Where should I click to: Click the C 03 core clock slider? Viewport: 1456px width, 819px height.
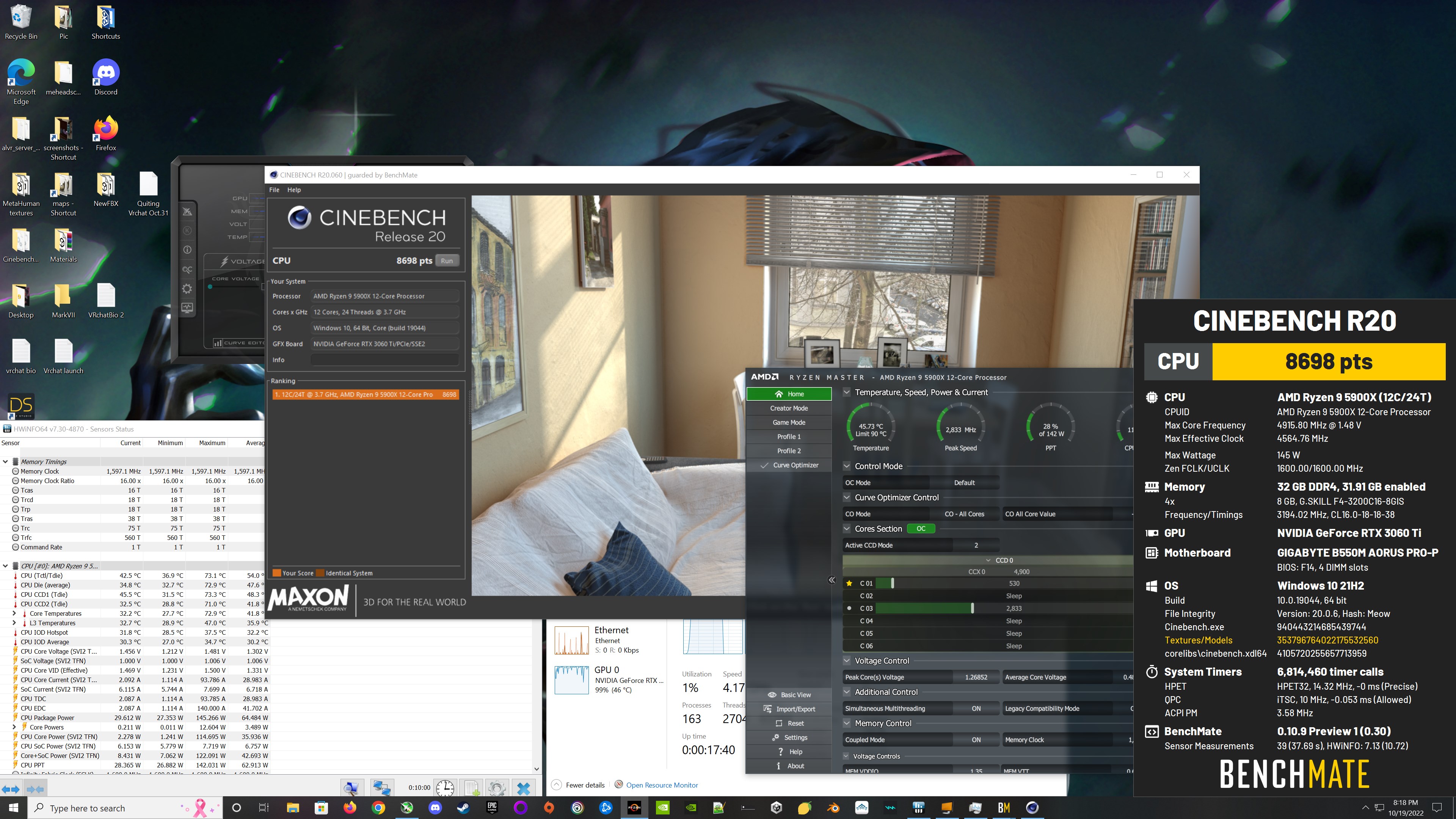(972, 608)
